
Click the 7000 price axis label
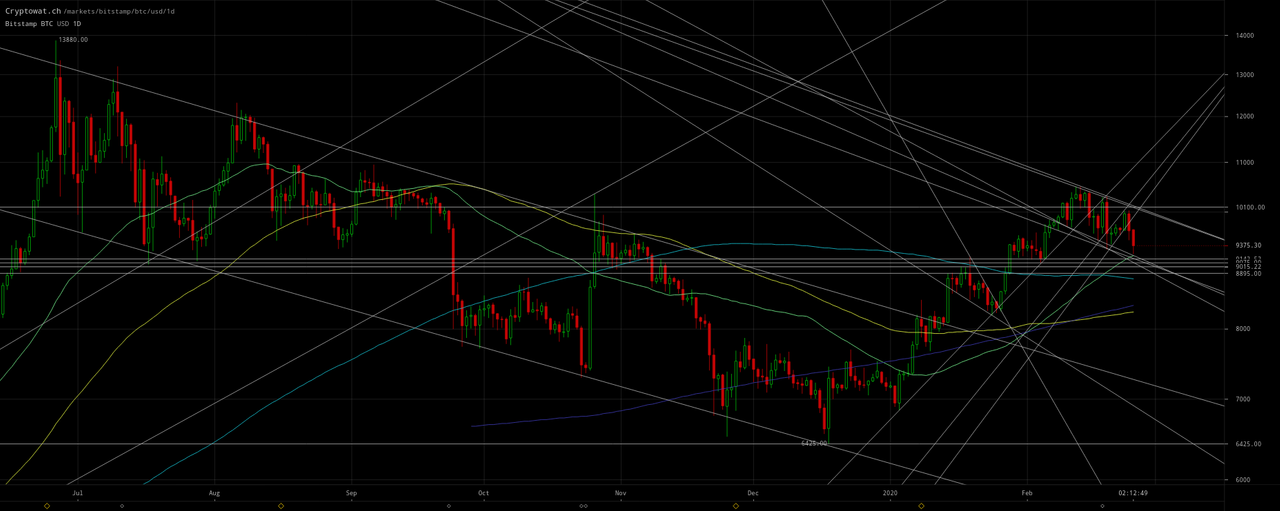pyautogui.click(x=1243, y=399)
